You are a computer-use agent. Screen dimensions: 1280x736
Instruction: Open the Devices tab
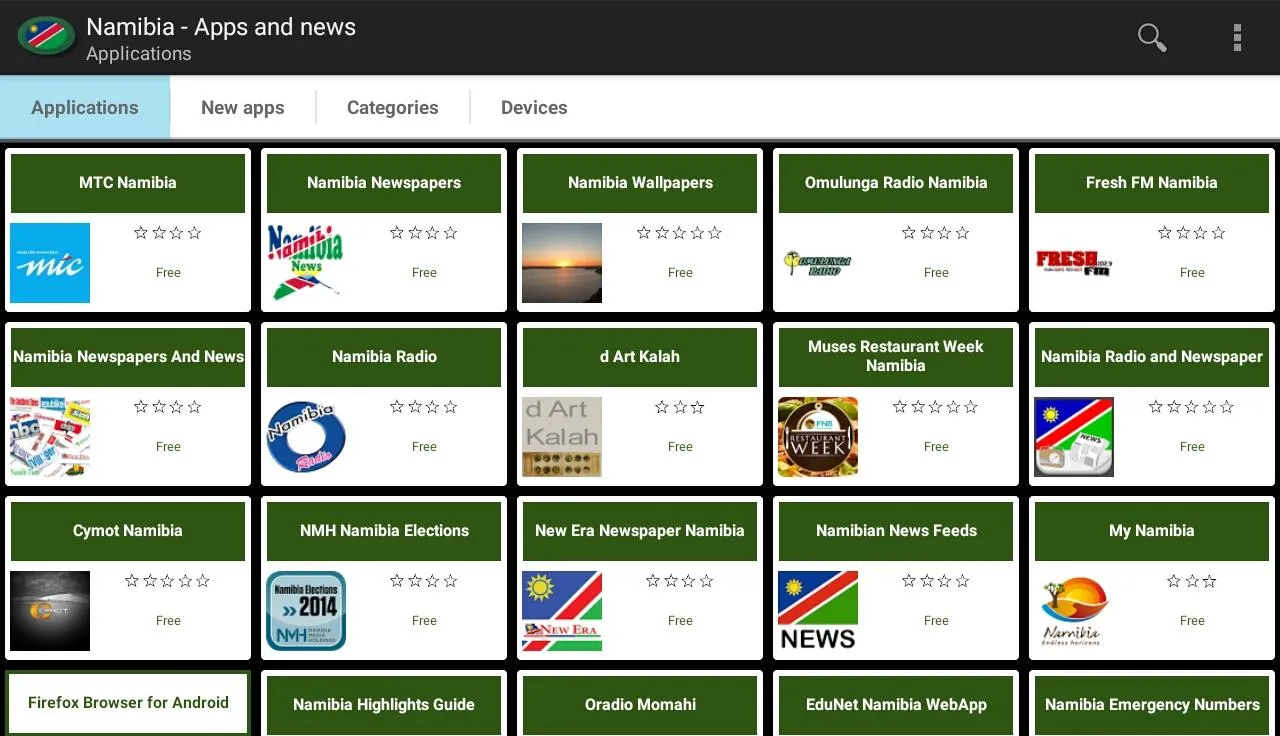click(x=534, y=108)
